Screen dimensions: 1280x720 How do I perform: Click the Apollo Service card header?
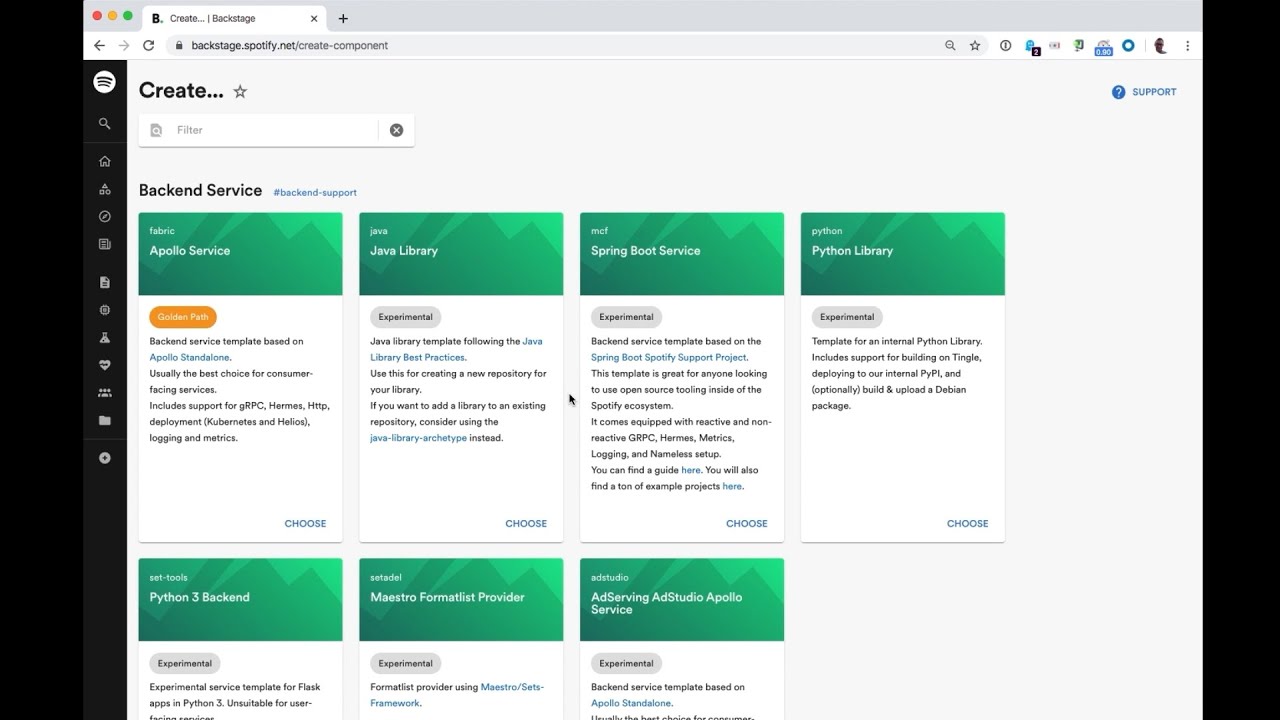(x=240, y=254)
